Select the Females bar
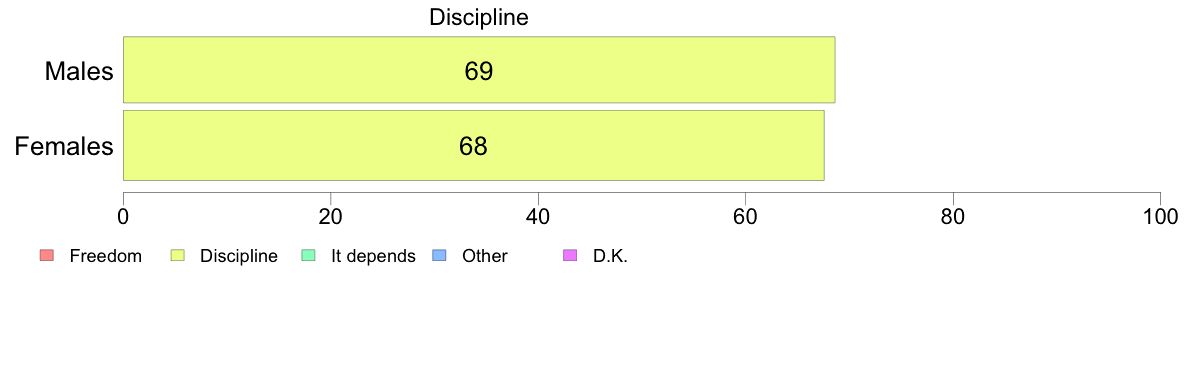Screen dimensions: 1188x368 click(474, 145)
